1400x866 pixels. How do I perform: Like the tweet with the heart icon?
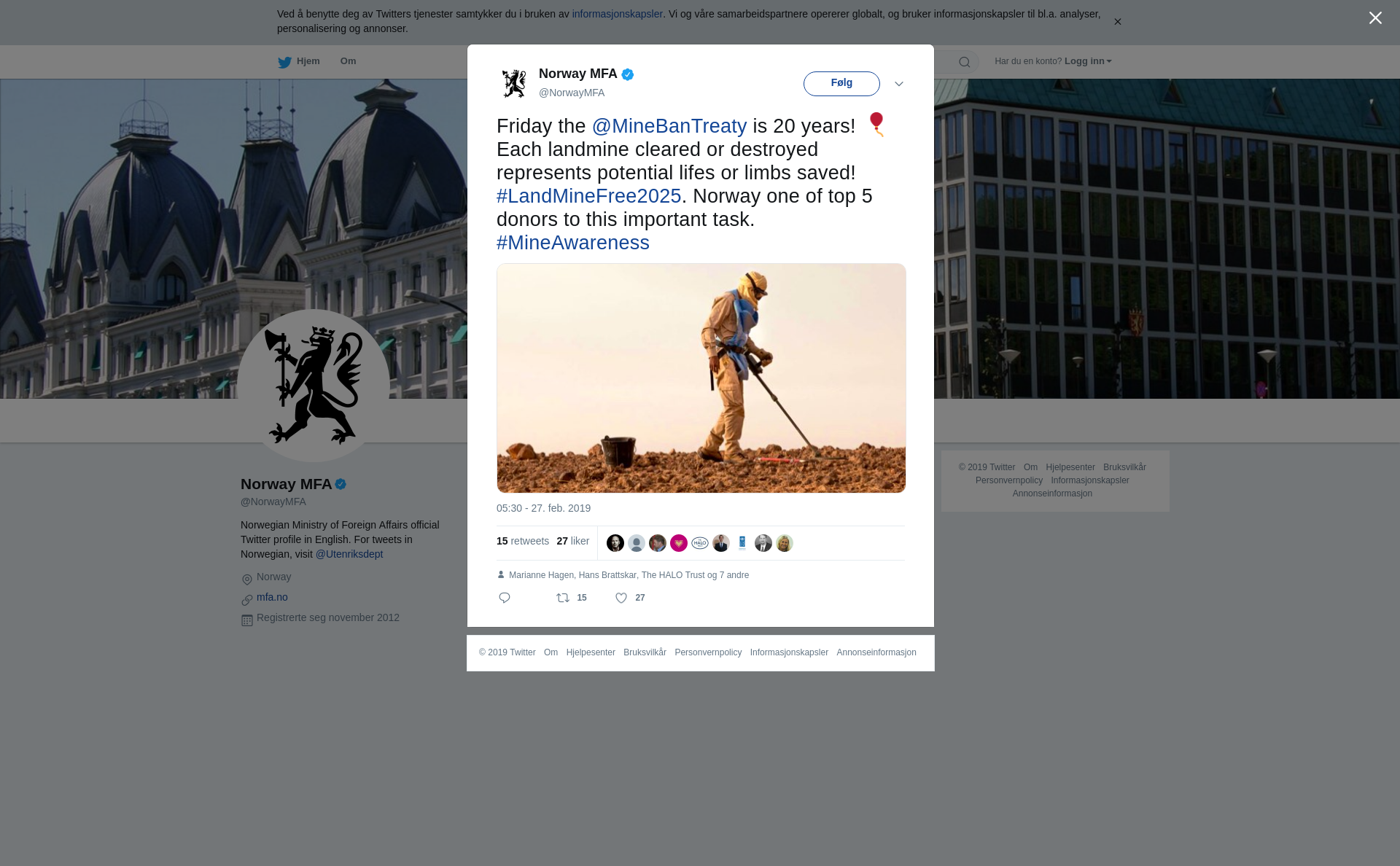[621, 598]
